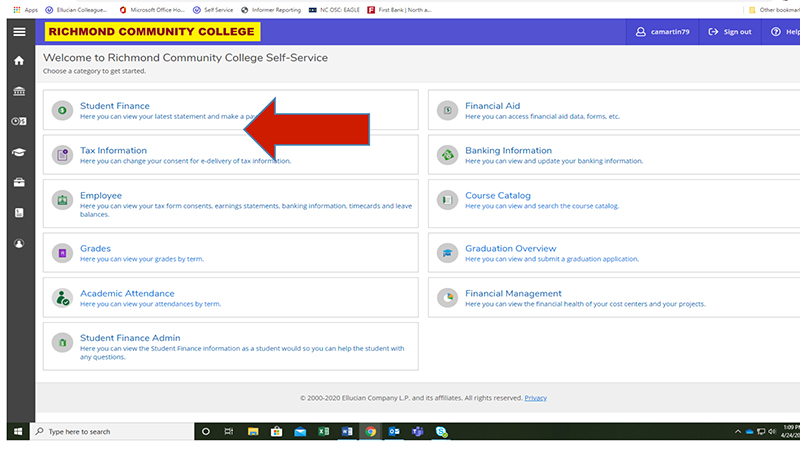Open Academic Attendance category link
Image resolution: width=800 pixels, height=450 pixels.
(x=127, y=293)
